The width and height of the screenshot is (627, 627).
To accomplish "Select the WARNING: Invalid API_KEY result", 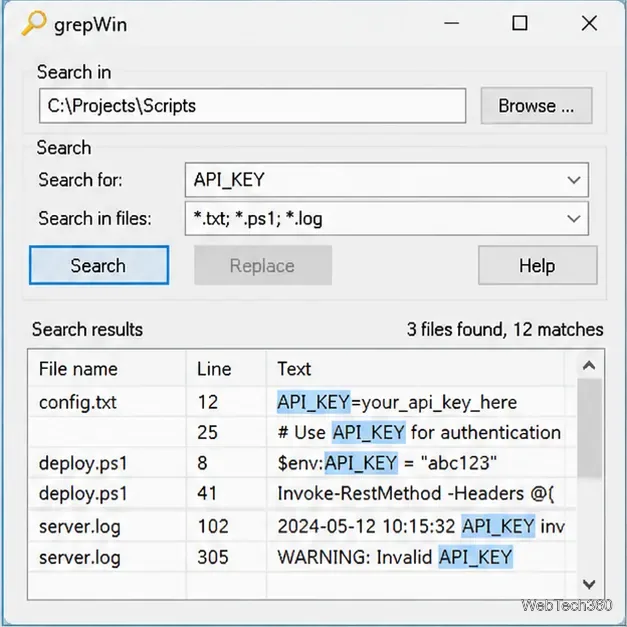I will [x=395, y=557].
